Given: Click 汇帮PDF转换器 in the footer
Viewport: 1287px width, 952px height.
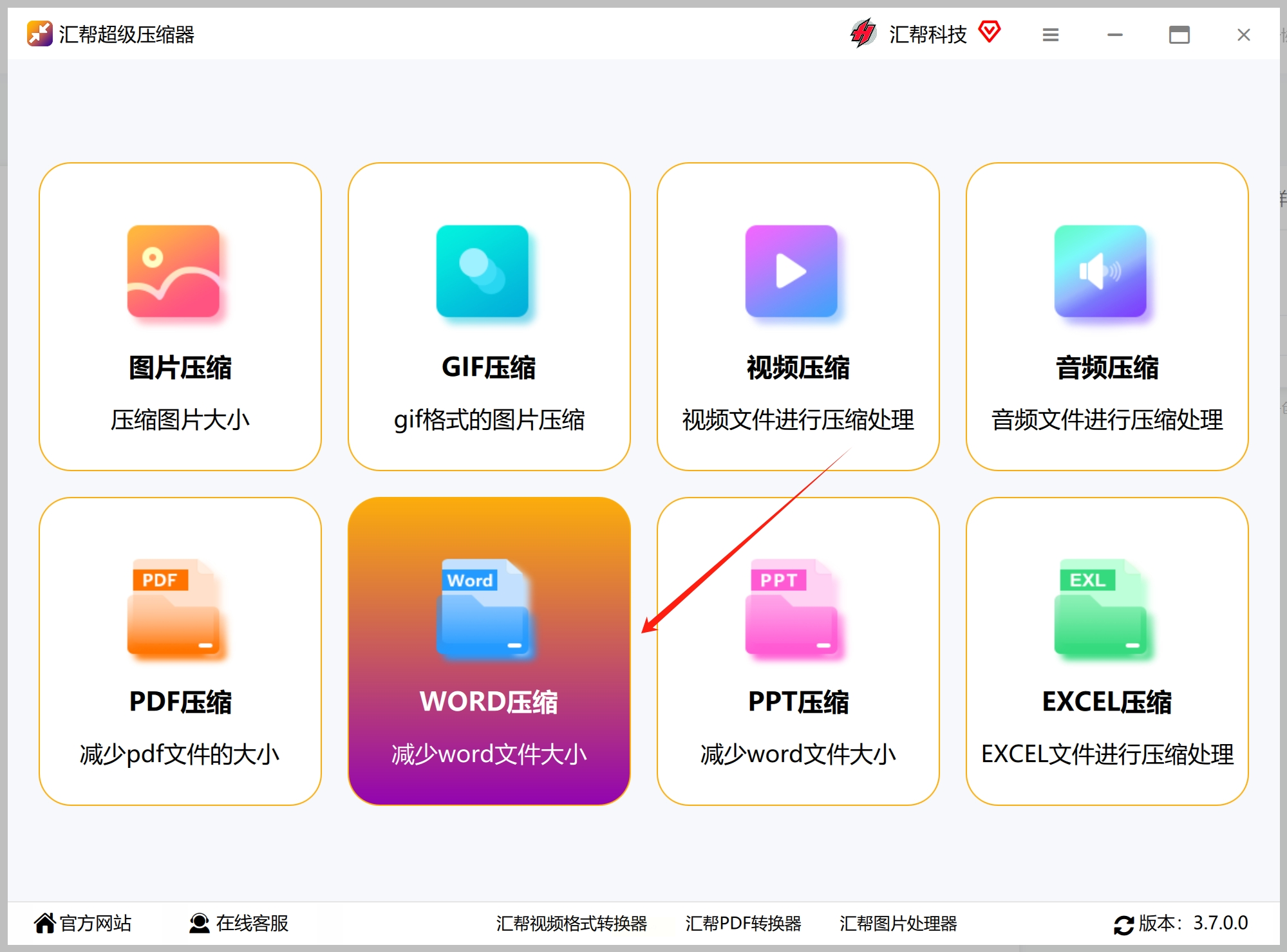Looking at the screenshot, I should [x=743, y=923].
